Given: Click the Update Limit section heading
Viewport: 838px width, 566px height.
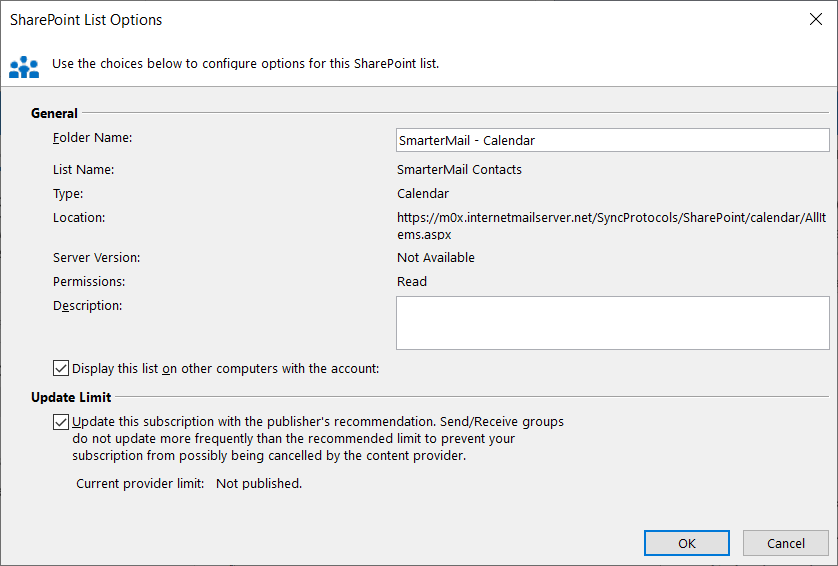Looking at the screenshot, I should [71, 397].
